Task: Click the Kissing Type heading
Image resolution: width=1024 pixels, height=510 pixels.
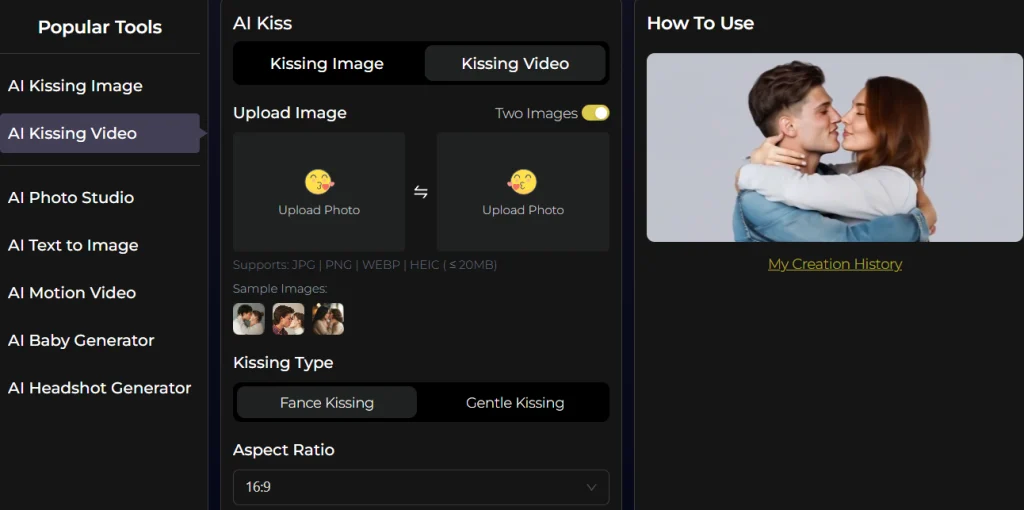Action: 283,362
